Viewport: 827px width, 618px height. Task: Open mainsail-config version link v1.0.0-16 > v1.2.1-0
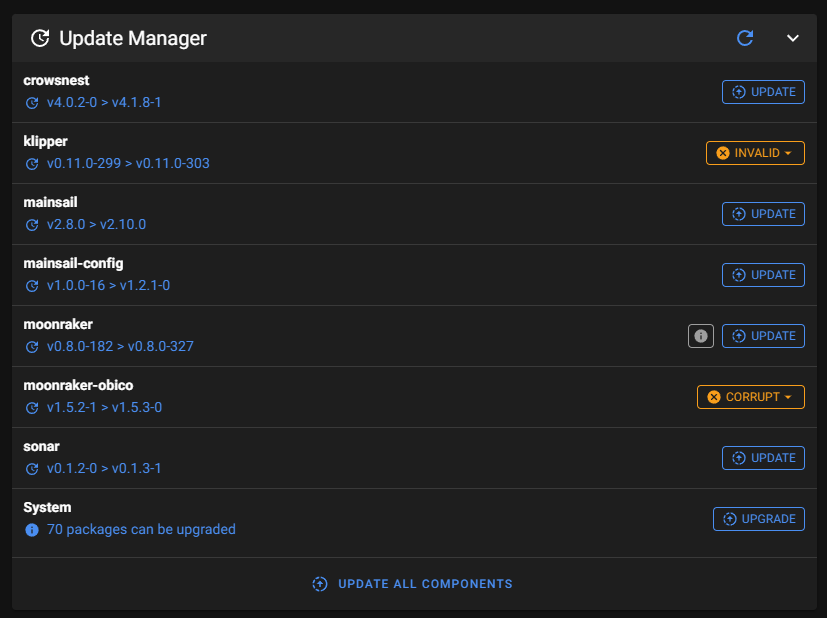[108, 285]
